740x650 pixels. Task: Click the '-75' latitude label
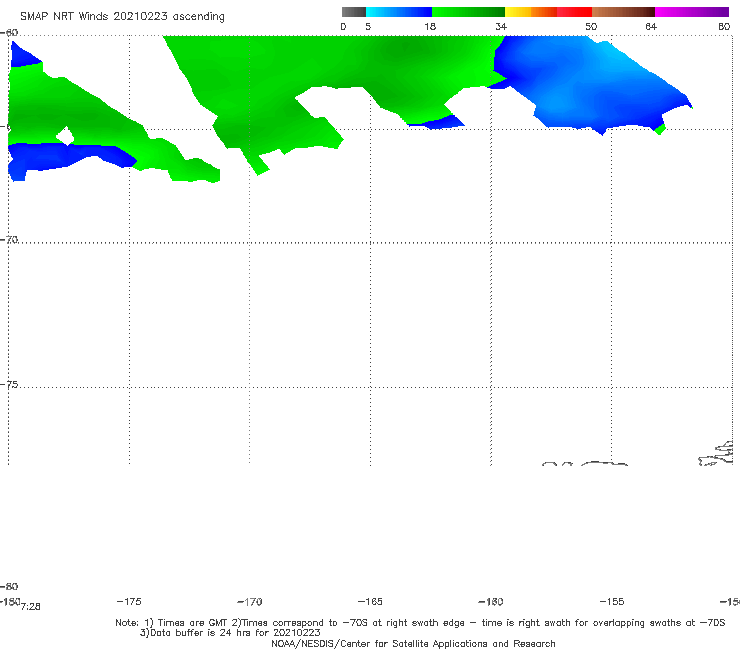(x=9, y=385)
